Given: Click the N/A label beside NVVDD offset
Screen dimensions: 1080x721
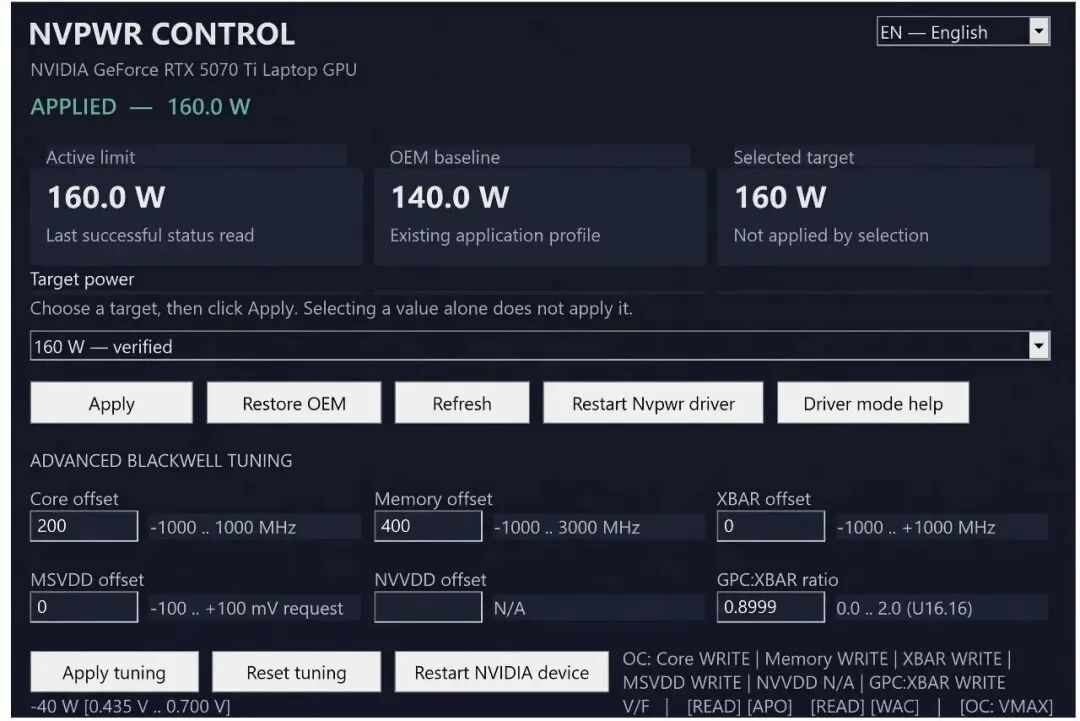Looking at the screenshot, I should [510, 608].
